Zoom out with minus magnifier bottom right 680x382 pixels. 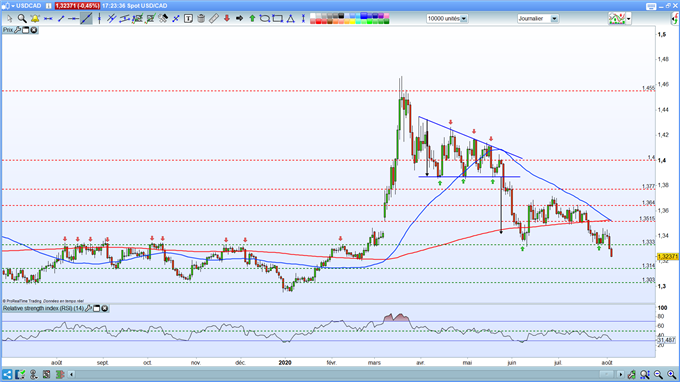658,374
